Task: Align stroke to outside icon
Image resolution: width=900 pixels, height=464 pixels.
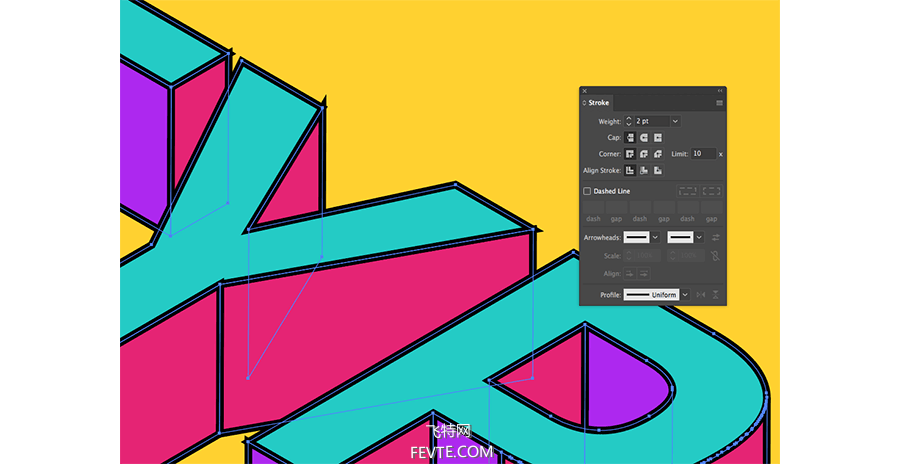Action: point(658,171)
